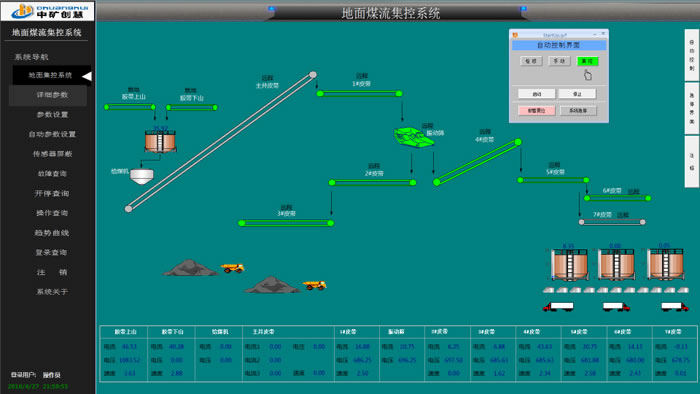Click the 停止 stop button
Screen dimensions: 700x394
tap(577, 94)
